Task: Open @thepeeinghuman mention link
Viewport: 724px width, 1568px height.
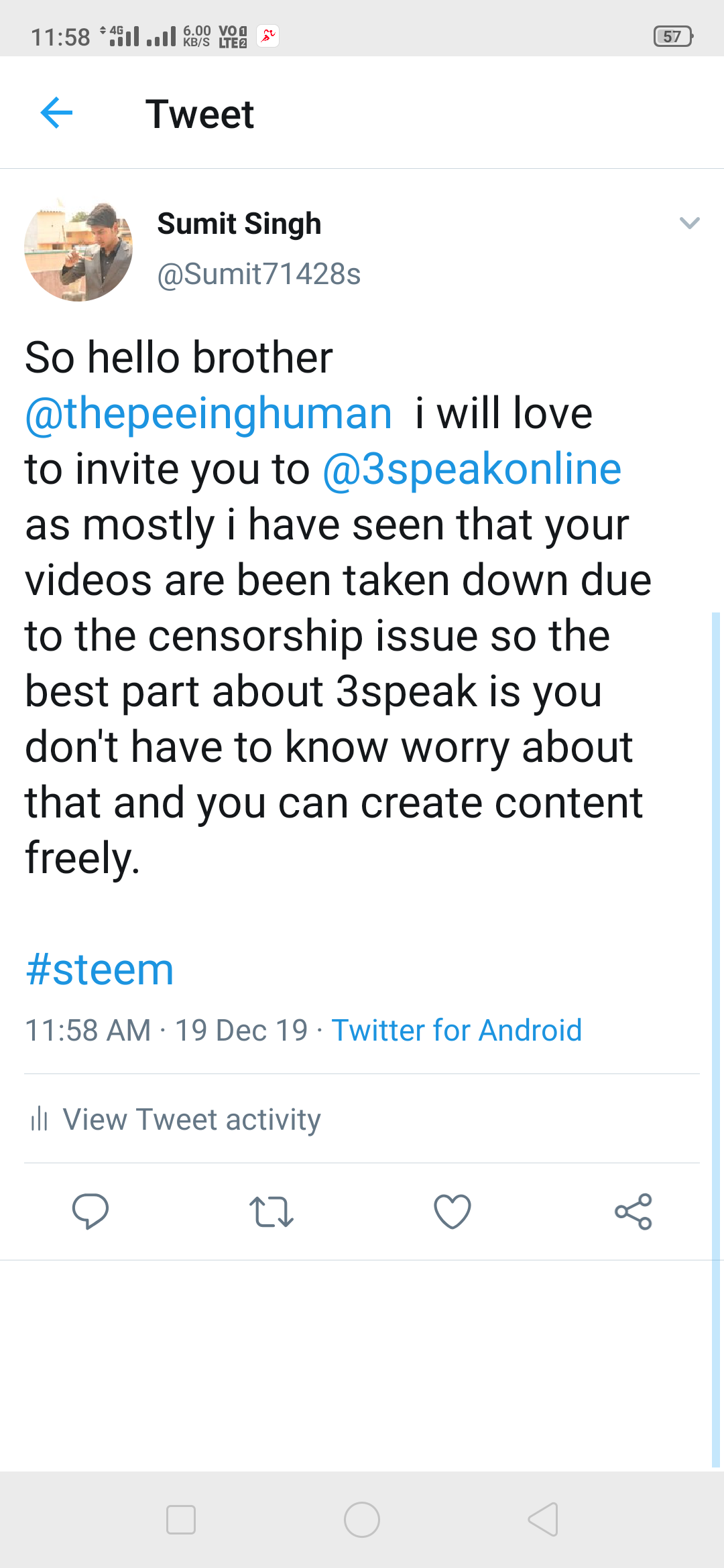Action: (208, 413)
